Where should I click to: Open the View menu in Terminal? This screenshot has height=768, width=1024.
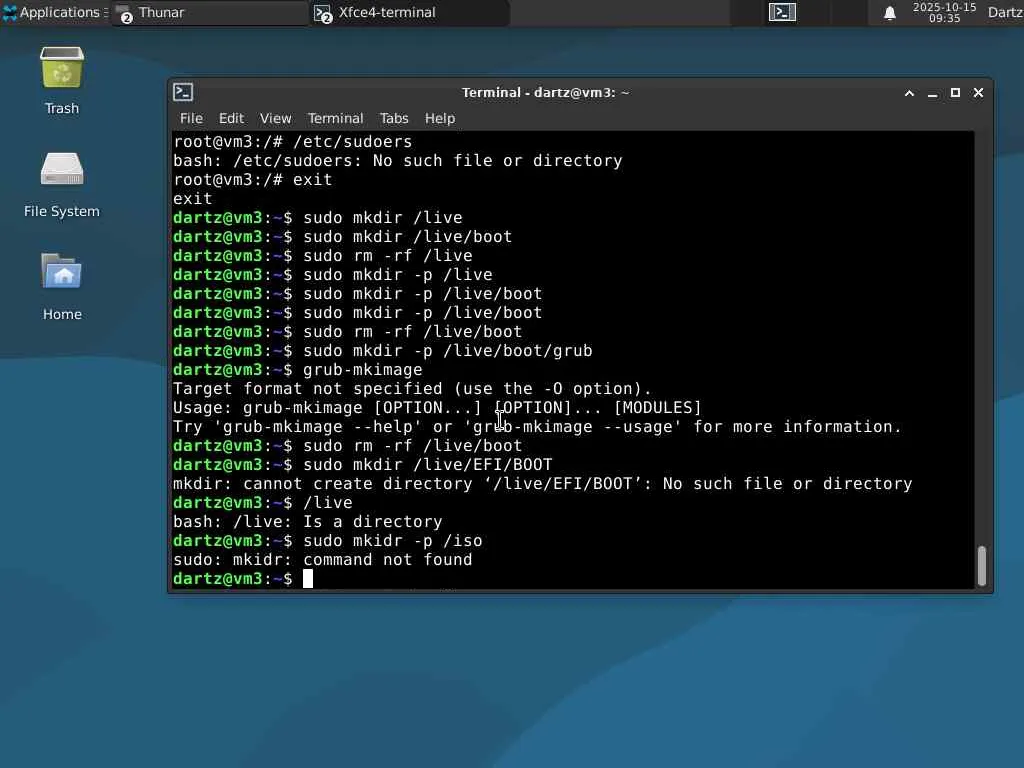[275, 118]
